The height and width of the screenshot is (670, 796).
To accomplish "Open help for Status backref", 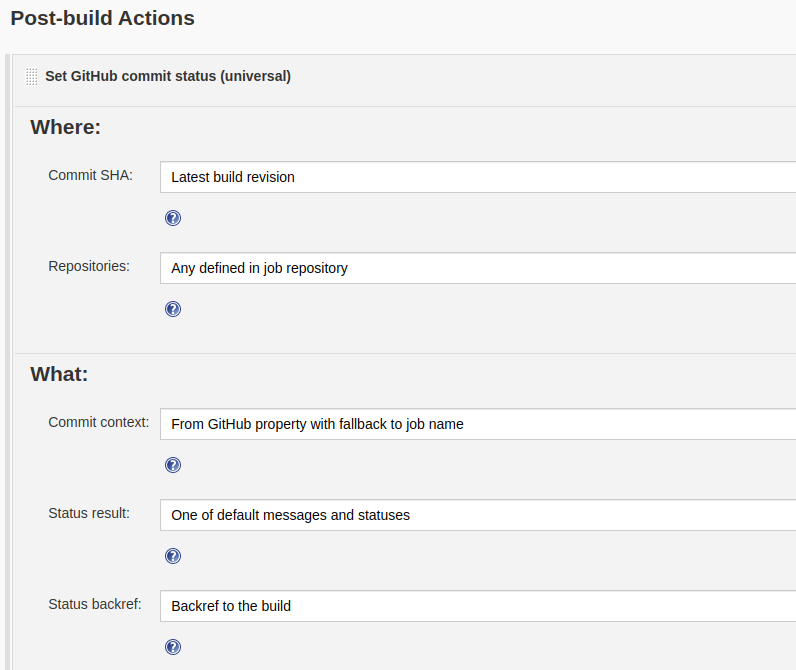I will [173, 647].
